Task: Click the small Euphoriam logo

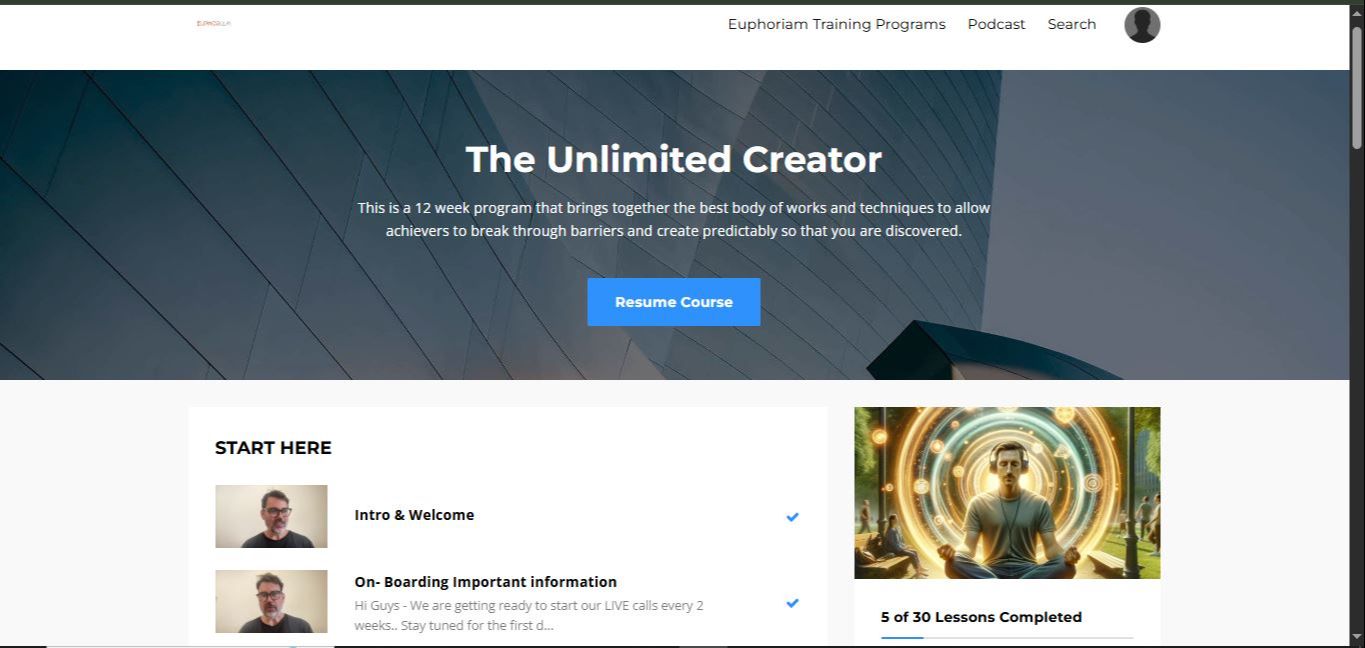Action: (x=214, y=23)
